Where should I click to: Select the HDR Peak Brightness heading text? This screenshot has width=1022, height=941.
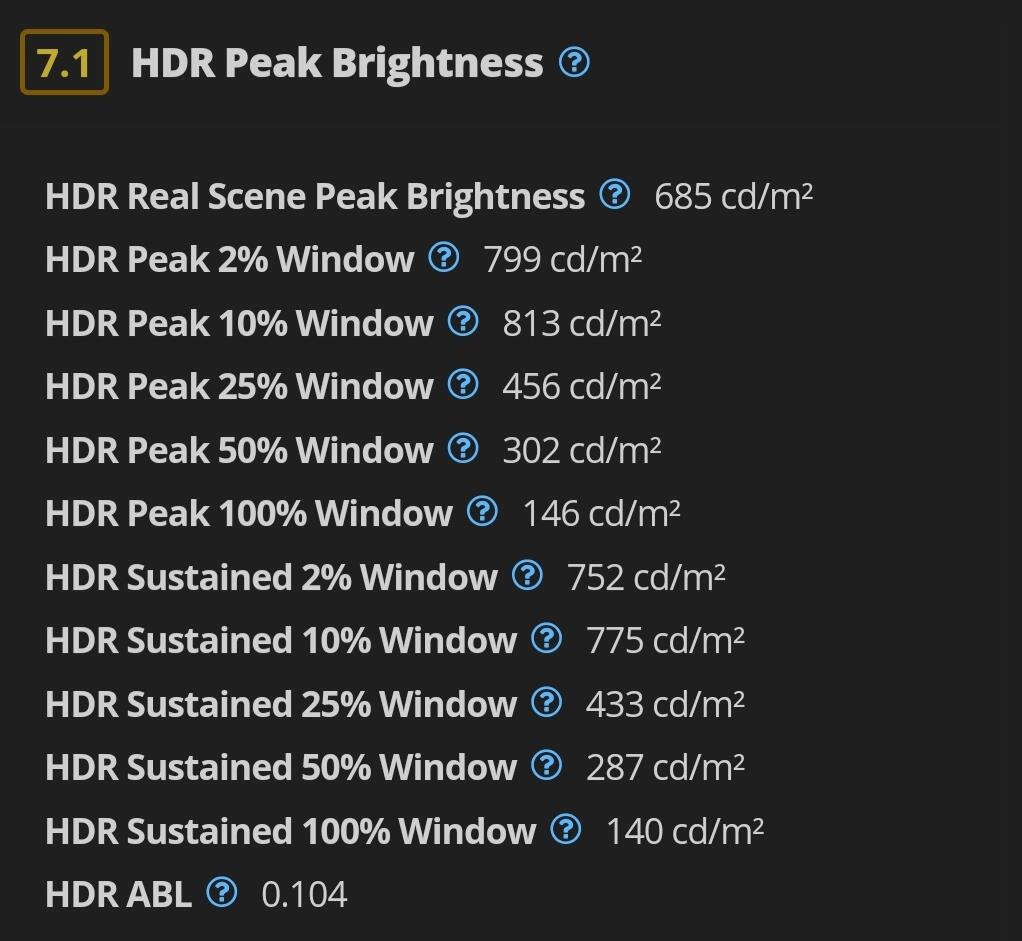click(337, 63)
